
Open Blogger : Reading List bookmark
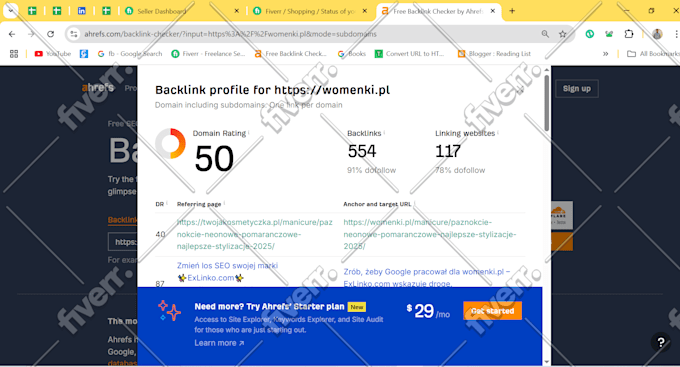[x=494, y=54]
